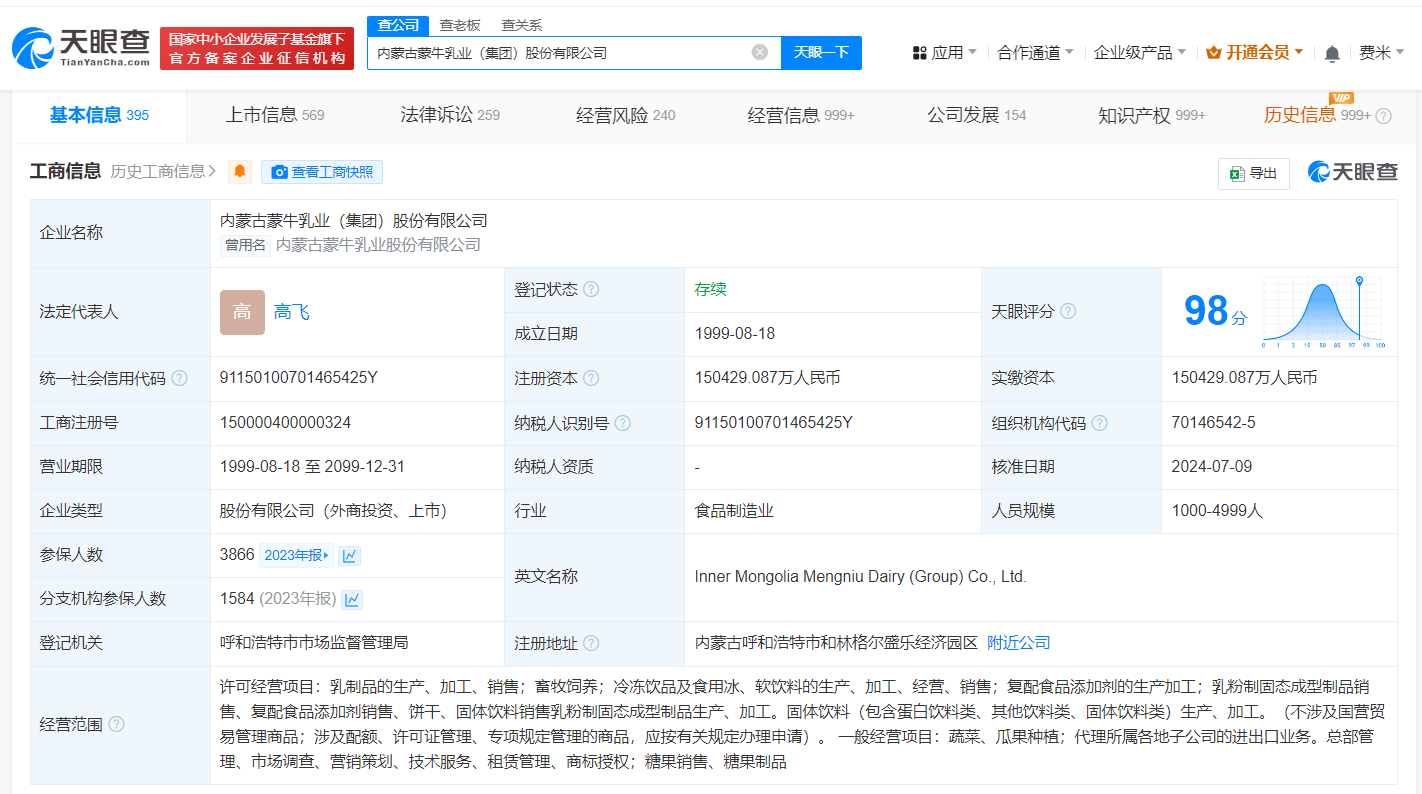Click the notification bell in the top bar
1422x794 pixels.
(x=1333, y=52)
